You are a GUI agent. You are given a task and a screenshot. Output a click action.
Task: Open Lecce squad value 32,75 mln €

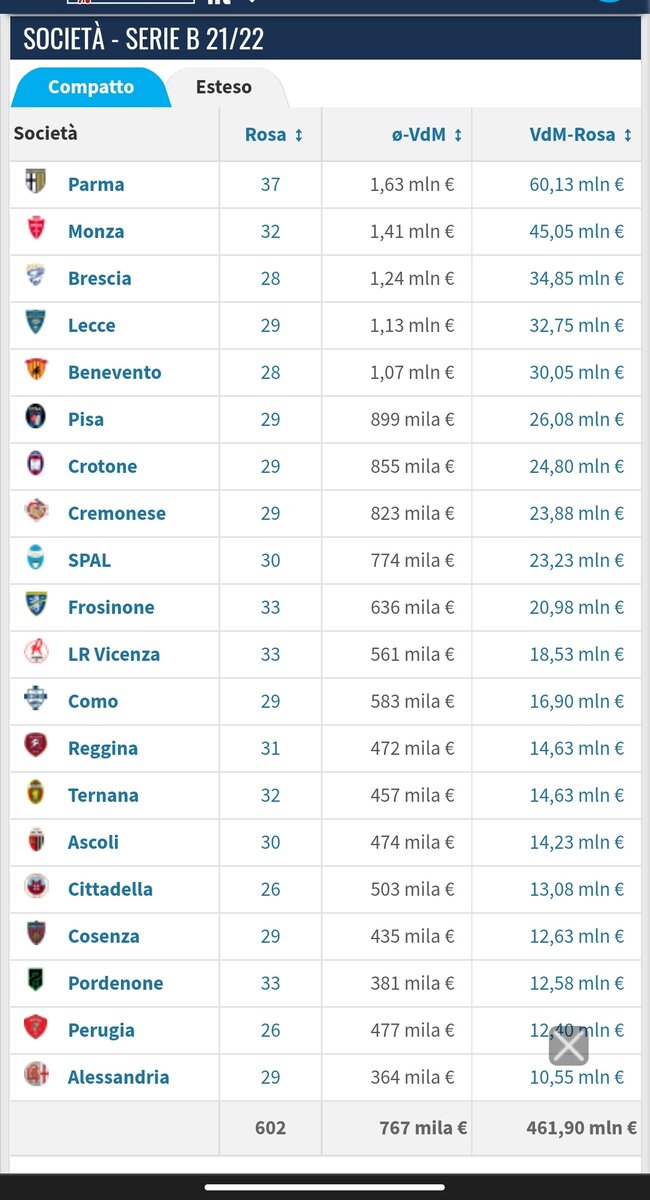(577, 325)
